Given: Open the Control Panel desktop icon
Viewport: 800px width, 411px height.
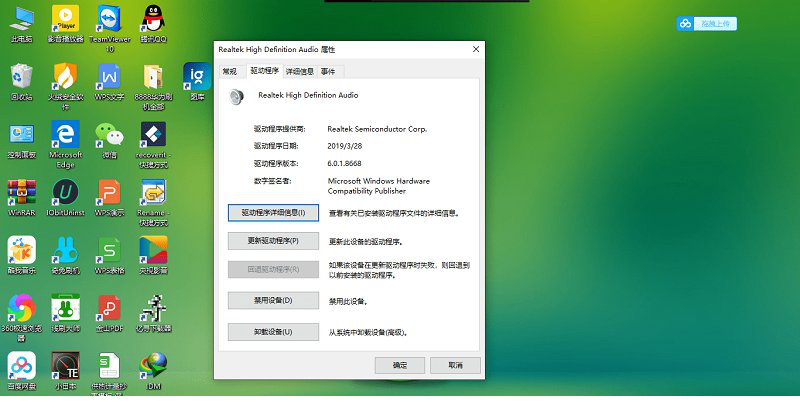Looking at the screenshot, I should pos(22,140).
